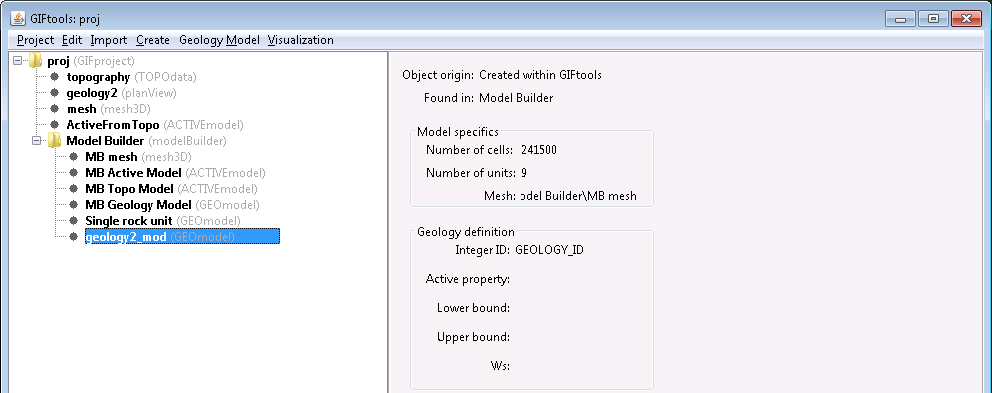Click the bullet icon beside topography
992x393 pixels.
[54, 77]
